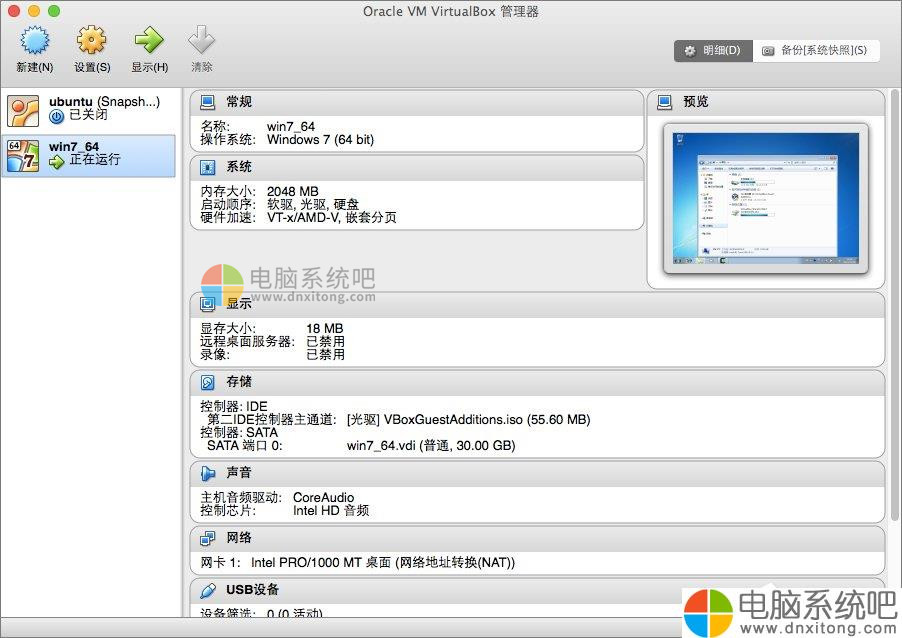Image resolution: width=902 pixels, height=638 pixels.
Task: Click the win7_64.vdi SATA disk entry
Action: (x=431, y=445)
